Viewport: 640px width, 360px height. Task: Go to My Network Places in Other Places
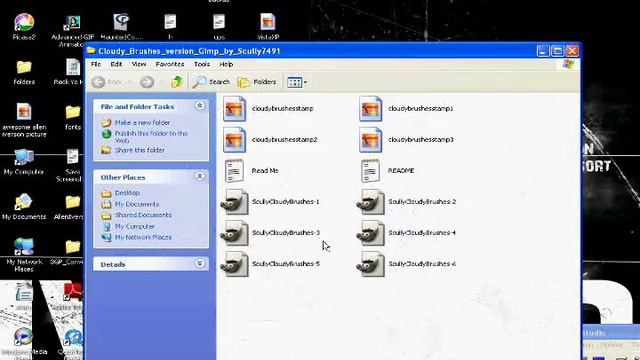point(143,237)
